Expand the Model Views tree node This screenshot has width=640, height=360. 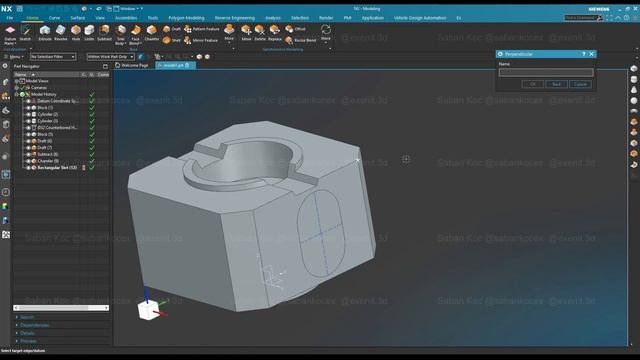pyautogui.click(x=16, y=81)
